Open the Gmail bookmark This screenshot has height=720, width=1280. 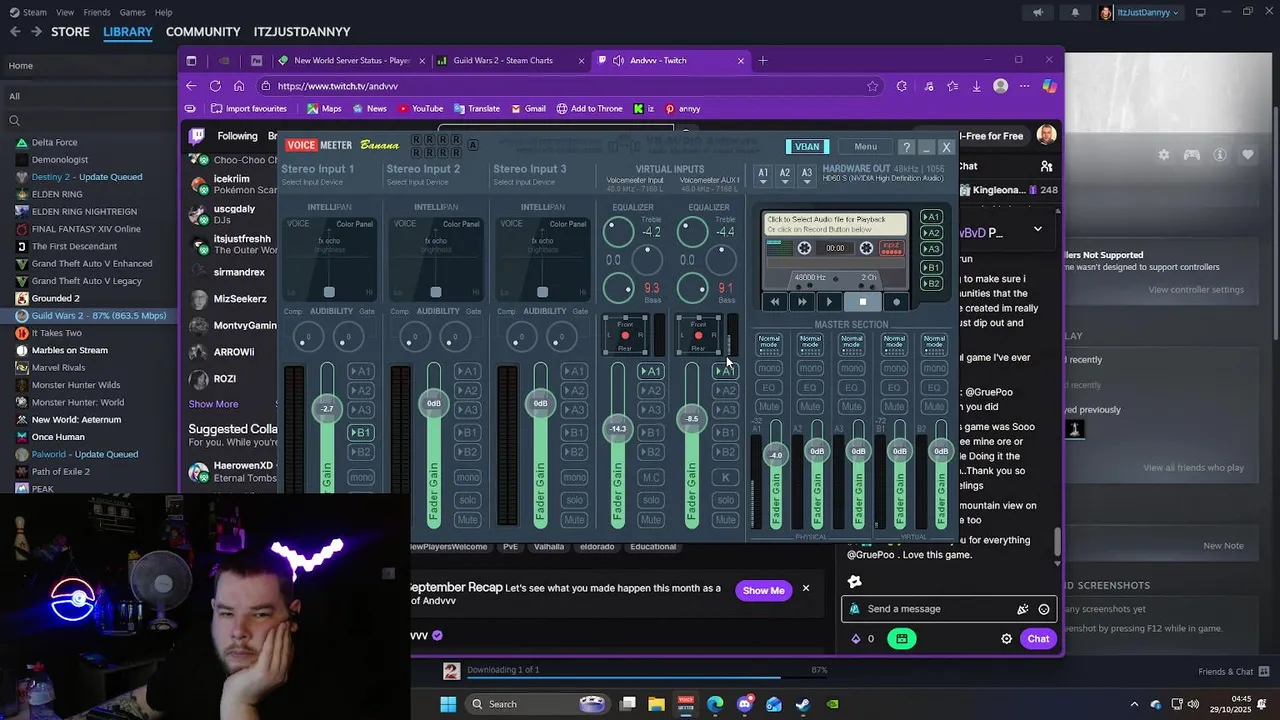[528, 108]
